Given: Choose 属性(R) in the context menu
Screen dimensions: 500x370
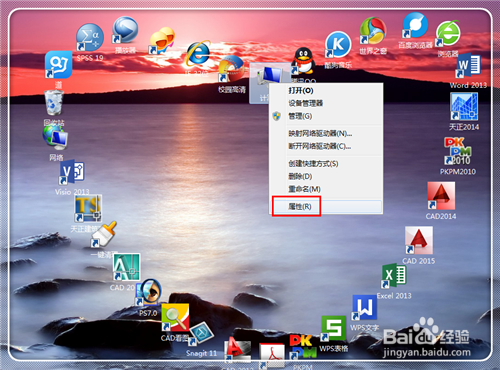Looking at the screenshot, I should point(327,207).
